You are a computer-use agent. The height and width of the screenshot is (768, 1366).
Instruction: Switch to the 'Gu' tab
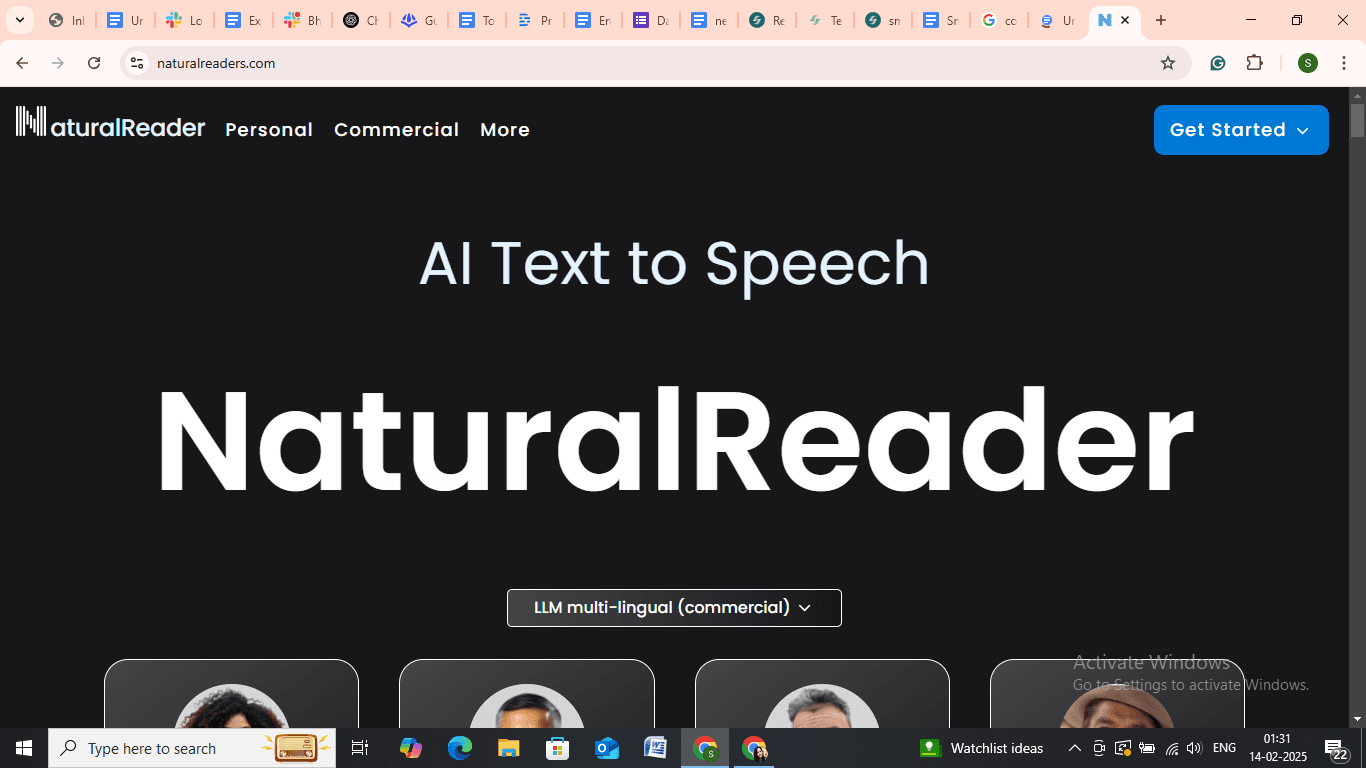[x=417, y=20]
